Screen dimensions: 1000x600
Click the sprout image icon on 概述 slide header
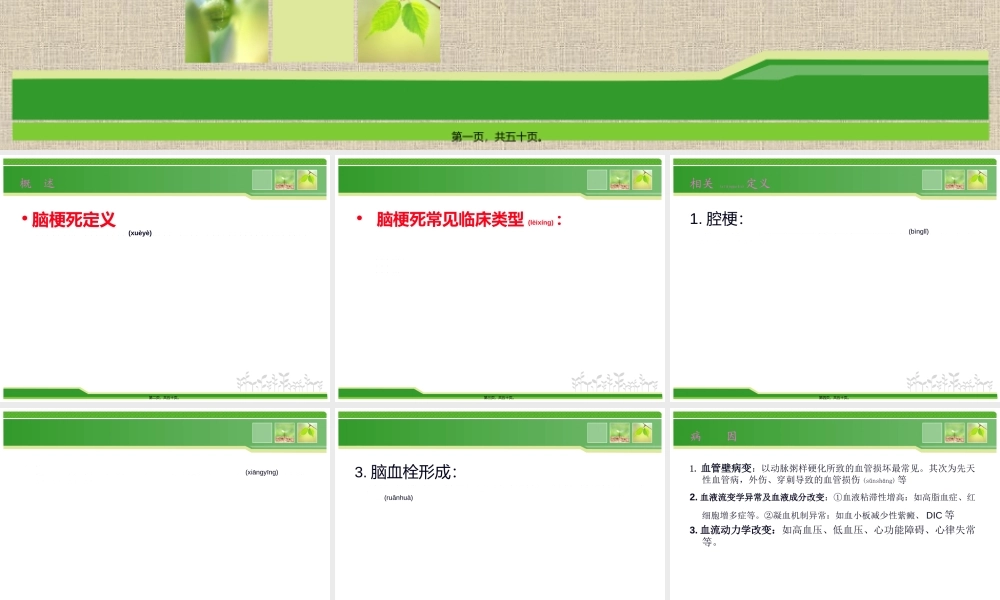coord(285,180)
